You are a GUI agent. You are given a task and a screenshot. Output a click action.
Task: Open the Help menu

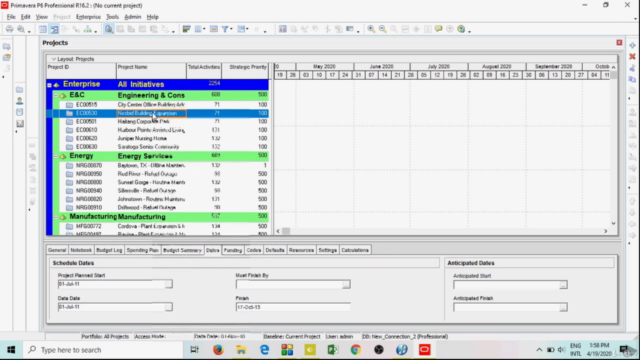tap(153, 17)
